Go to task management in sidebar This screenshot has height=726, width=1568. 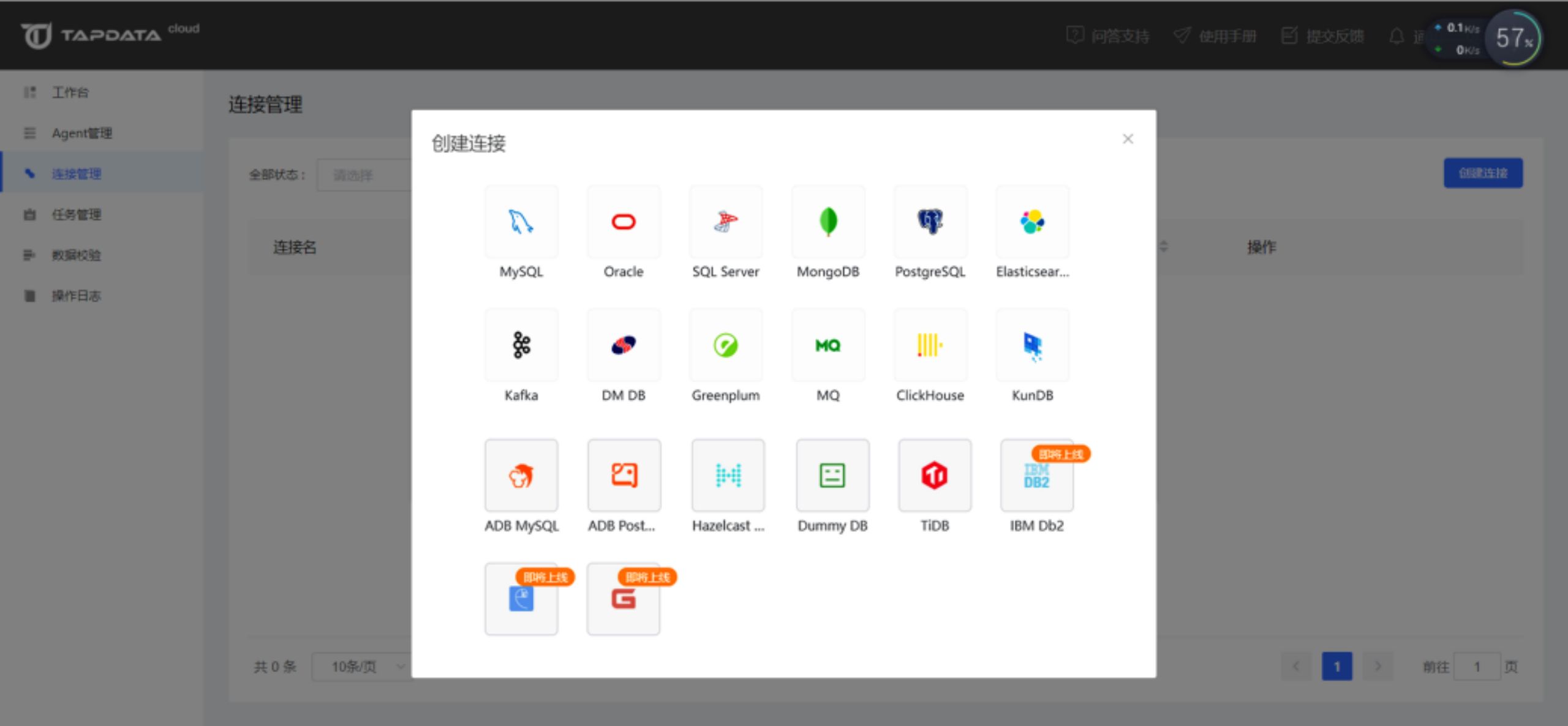[x=76, y=214]
